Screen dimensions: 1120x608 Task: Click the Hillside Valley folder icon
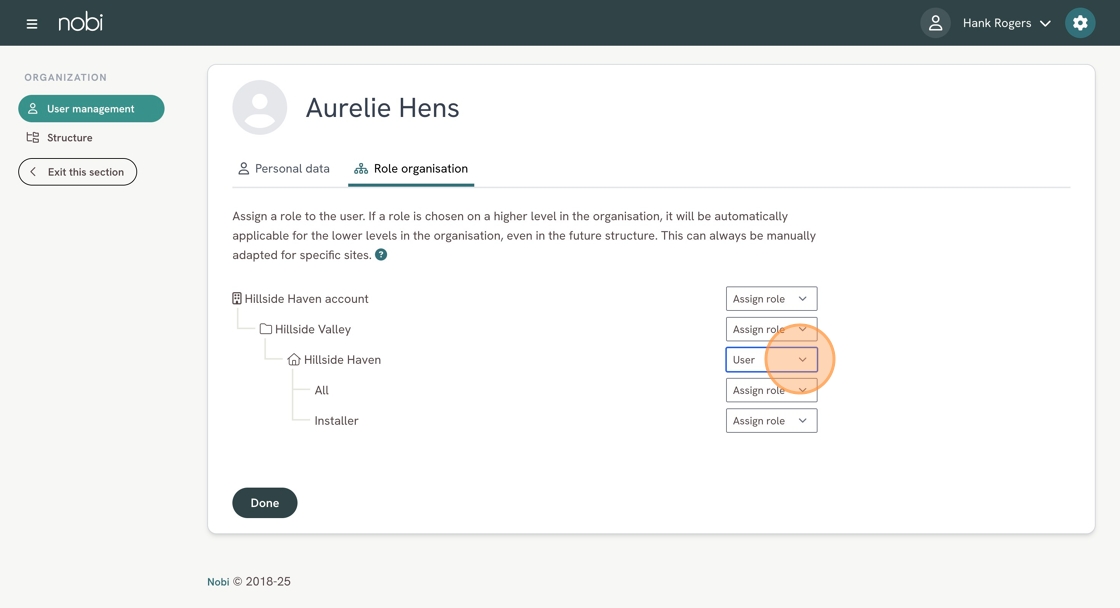(x=266, y=329)
